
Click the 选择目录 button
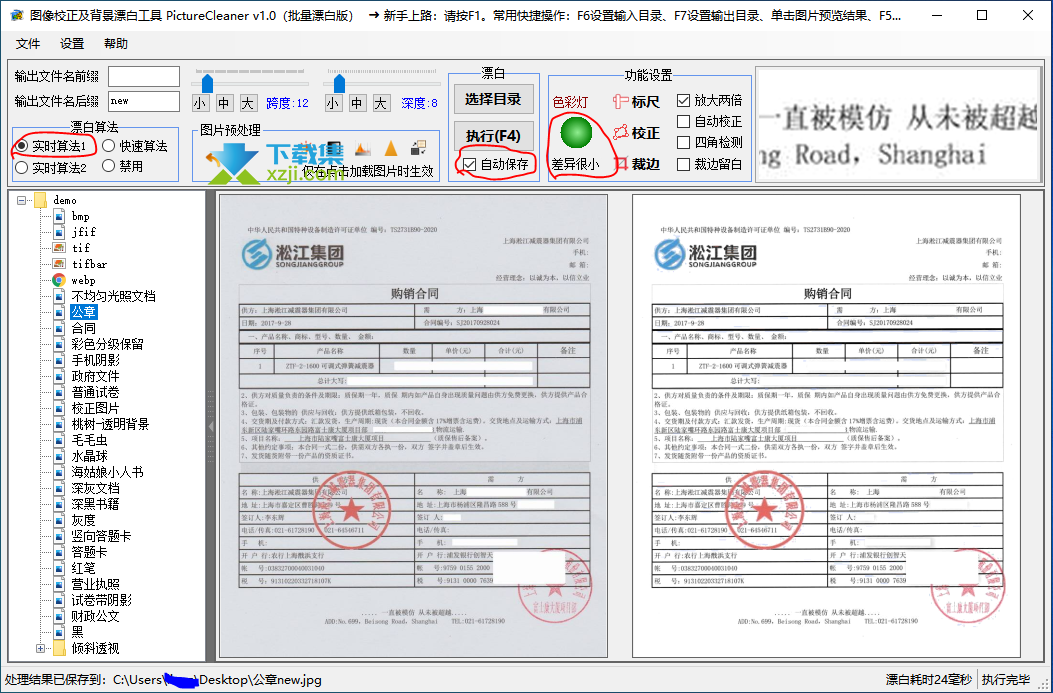[x=494, y=99]
